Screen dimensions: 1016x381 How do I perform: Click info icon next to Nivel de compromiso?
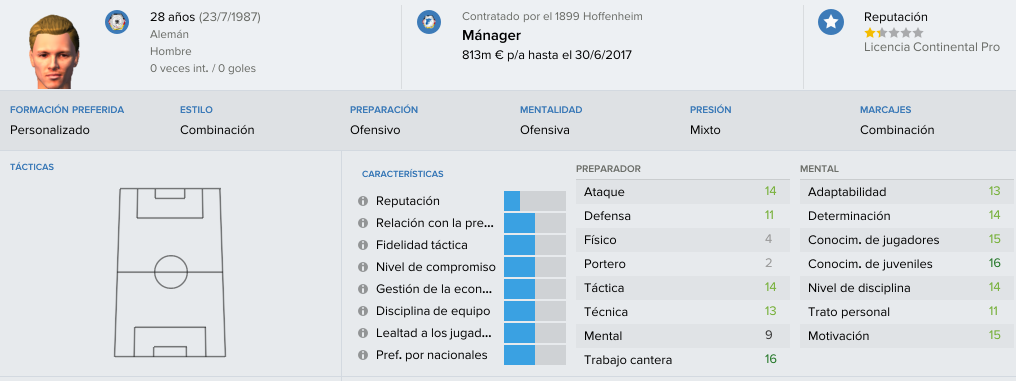coord(363,267)
